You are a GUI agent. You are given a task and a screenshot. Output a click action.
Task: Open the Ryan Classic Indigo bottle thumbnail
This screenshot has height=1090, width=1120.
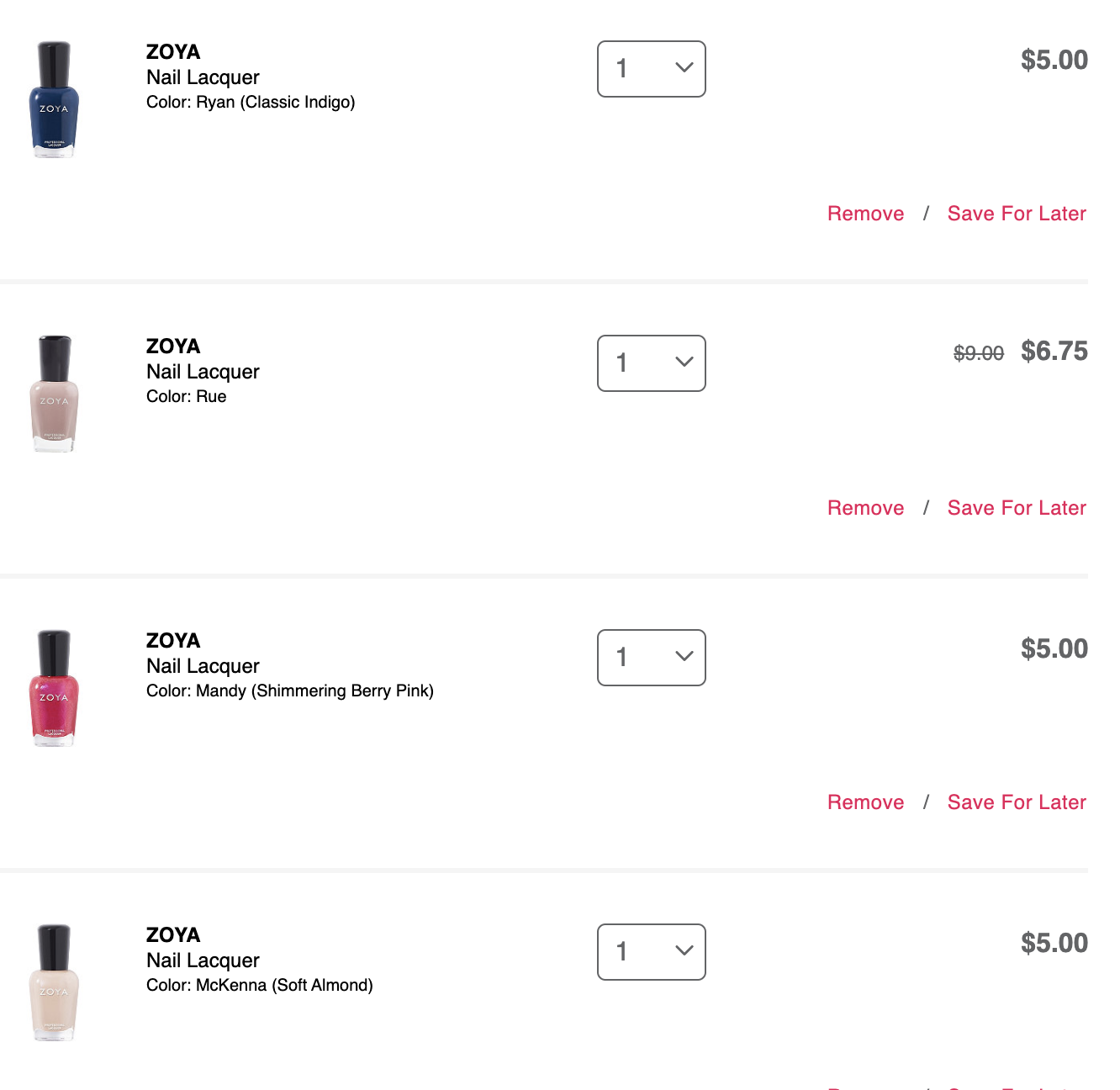54,99
